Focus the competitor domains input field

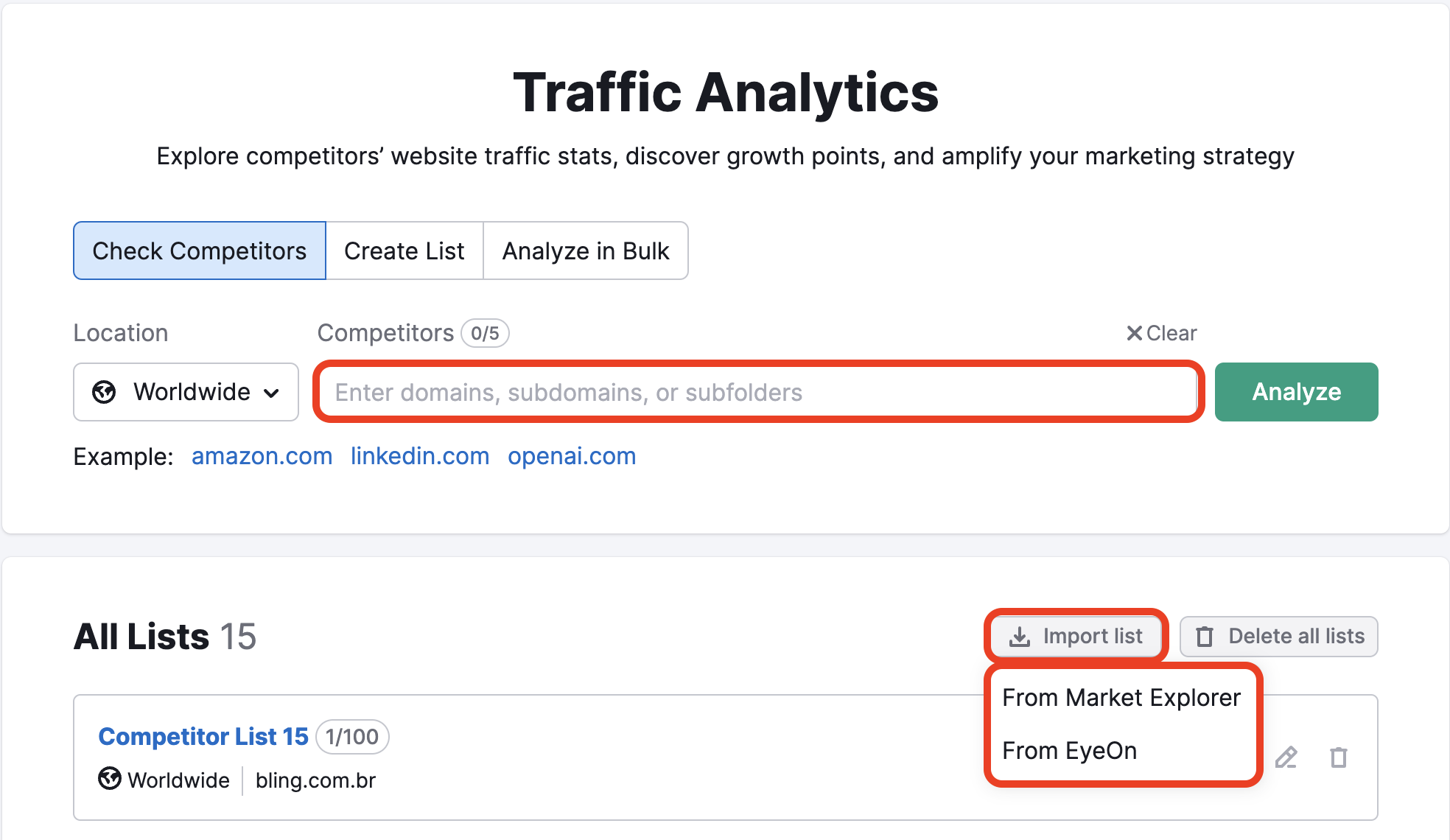coord(759,393)
